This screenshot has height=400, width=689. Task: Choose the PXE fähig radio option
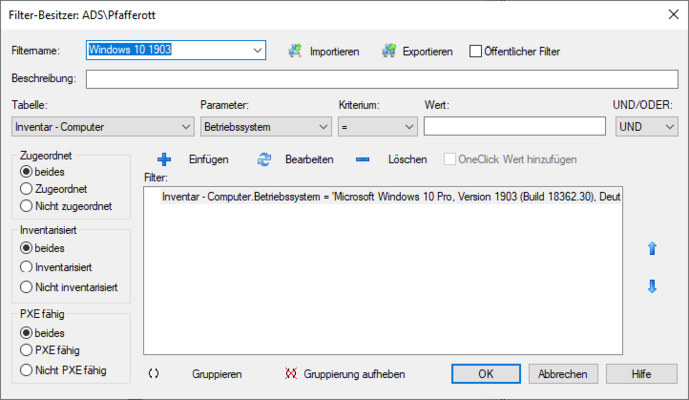coord(26,350)
